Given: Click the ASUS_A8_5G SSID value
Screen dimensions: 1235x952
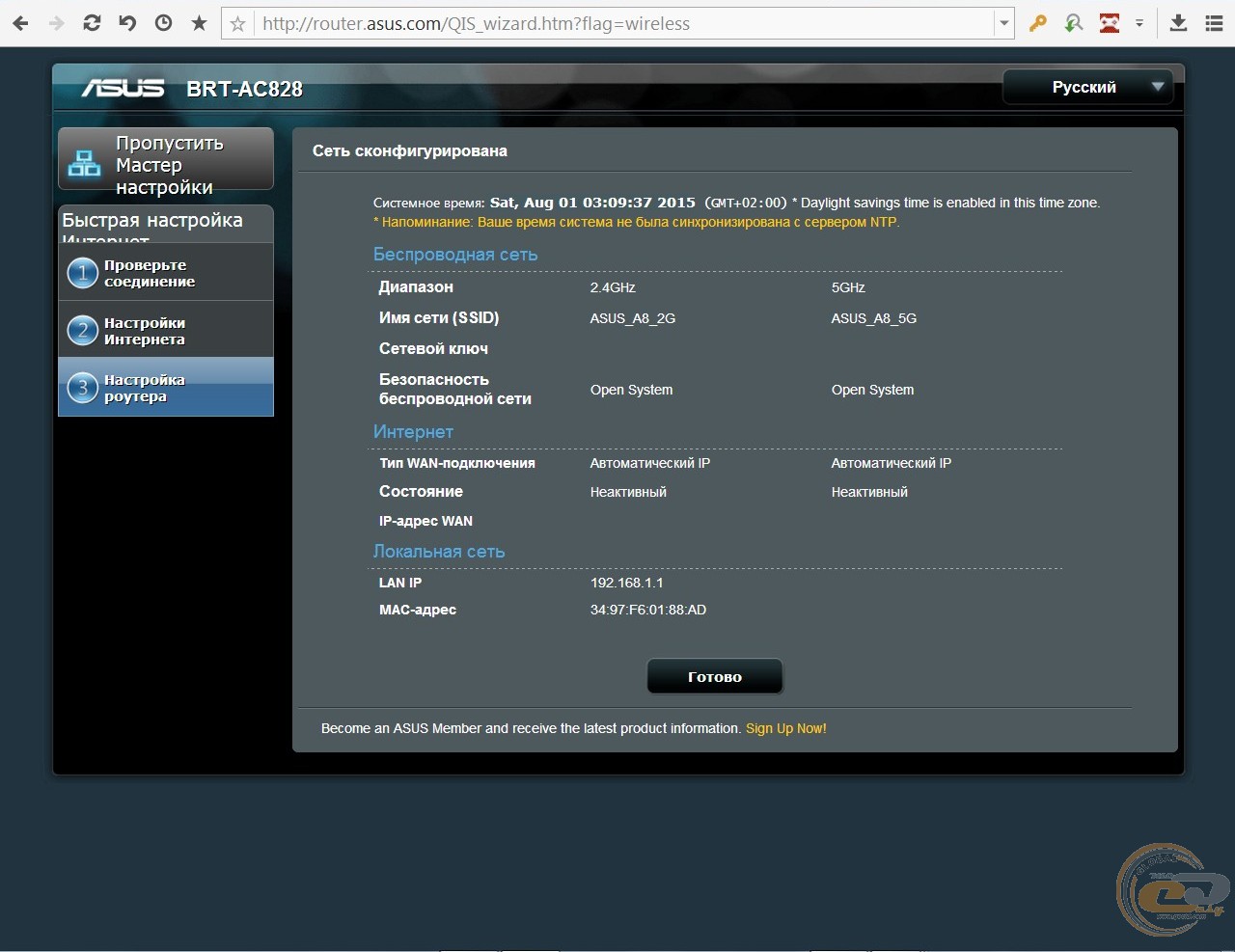Looking at the screenshot, I should pos(874,318).
